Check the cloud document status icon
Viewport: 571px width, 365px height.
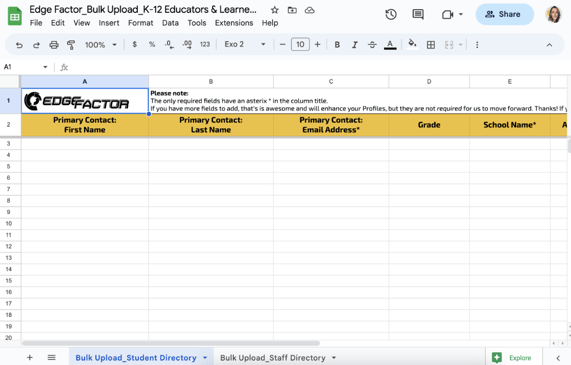(310, 10)
